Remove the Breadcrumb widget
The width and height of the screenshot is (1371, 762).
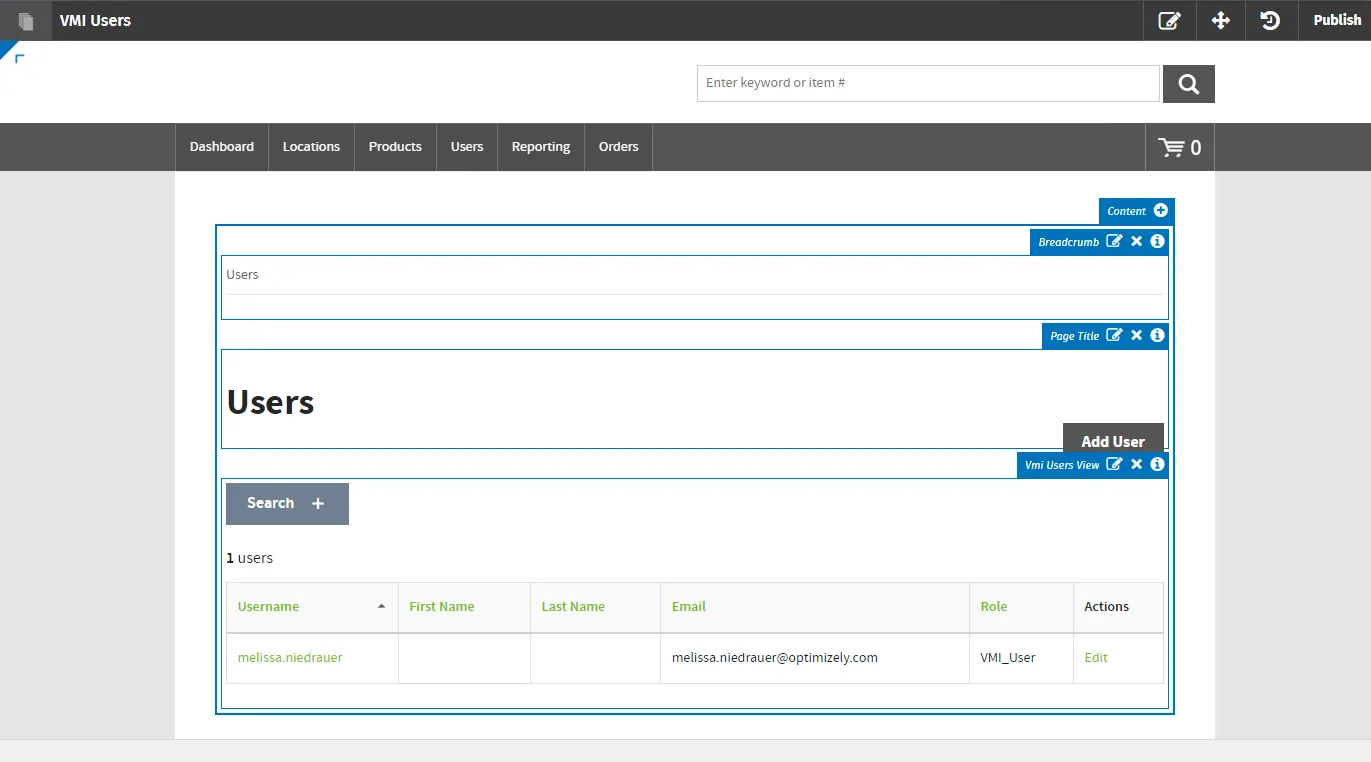[1136, 241]
